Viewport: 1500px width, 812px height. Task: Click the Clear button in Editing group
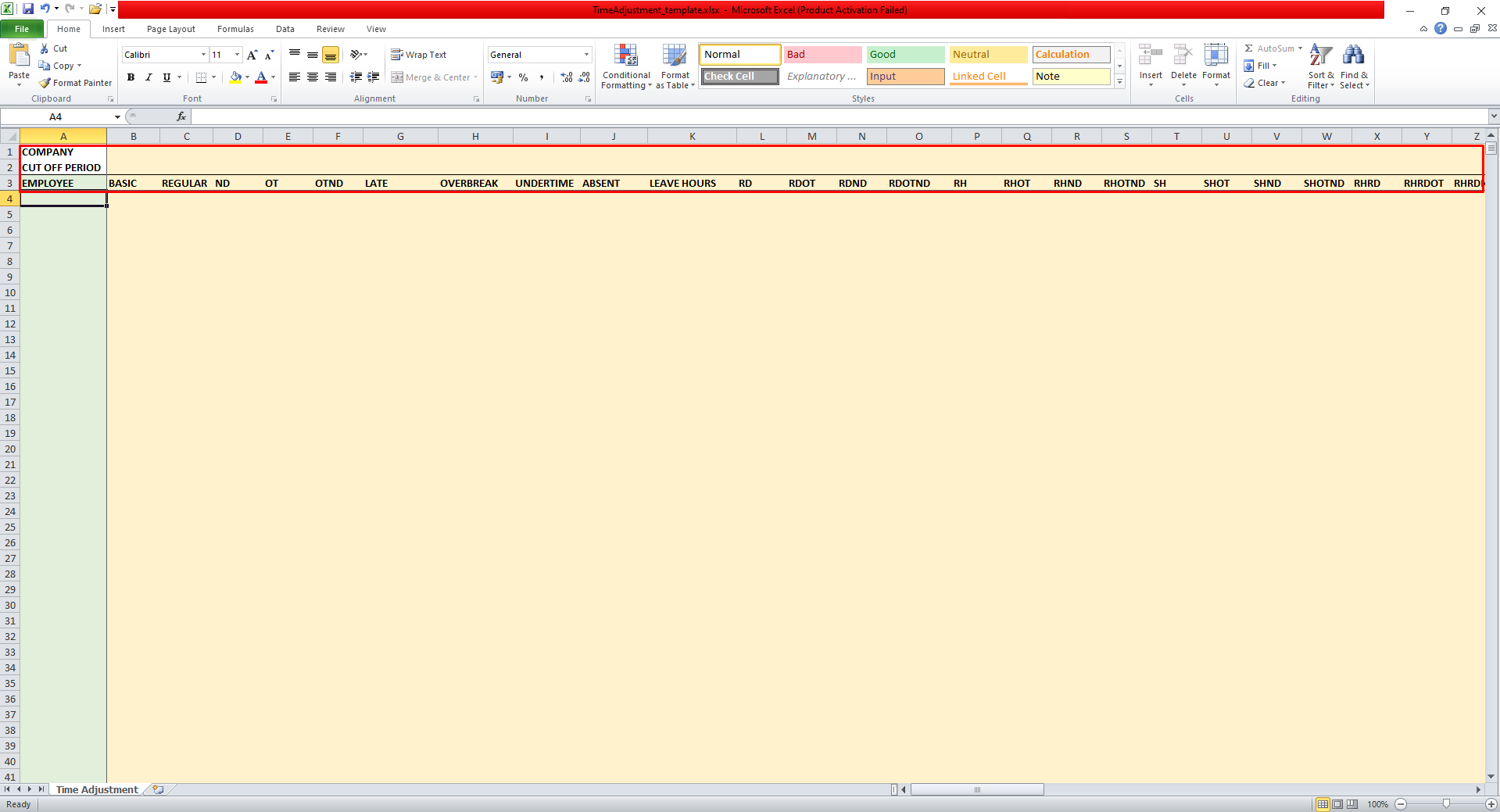1265,83
